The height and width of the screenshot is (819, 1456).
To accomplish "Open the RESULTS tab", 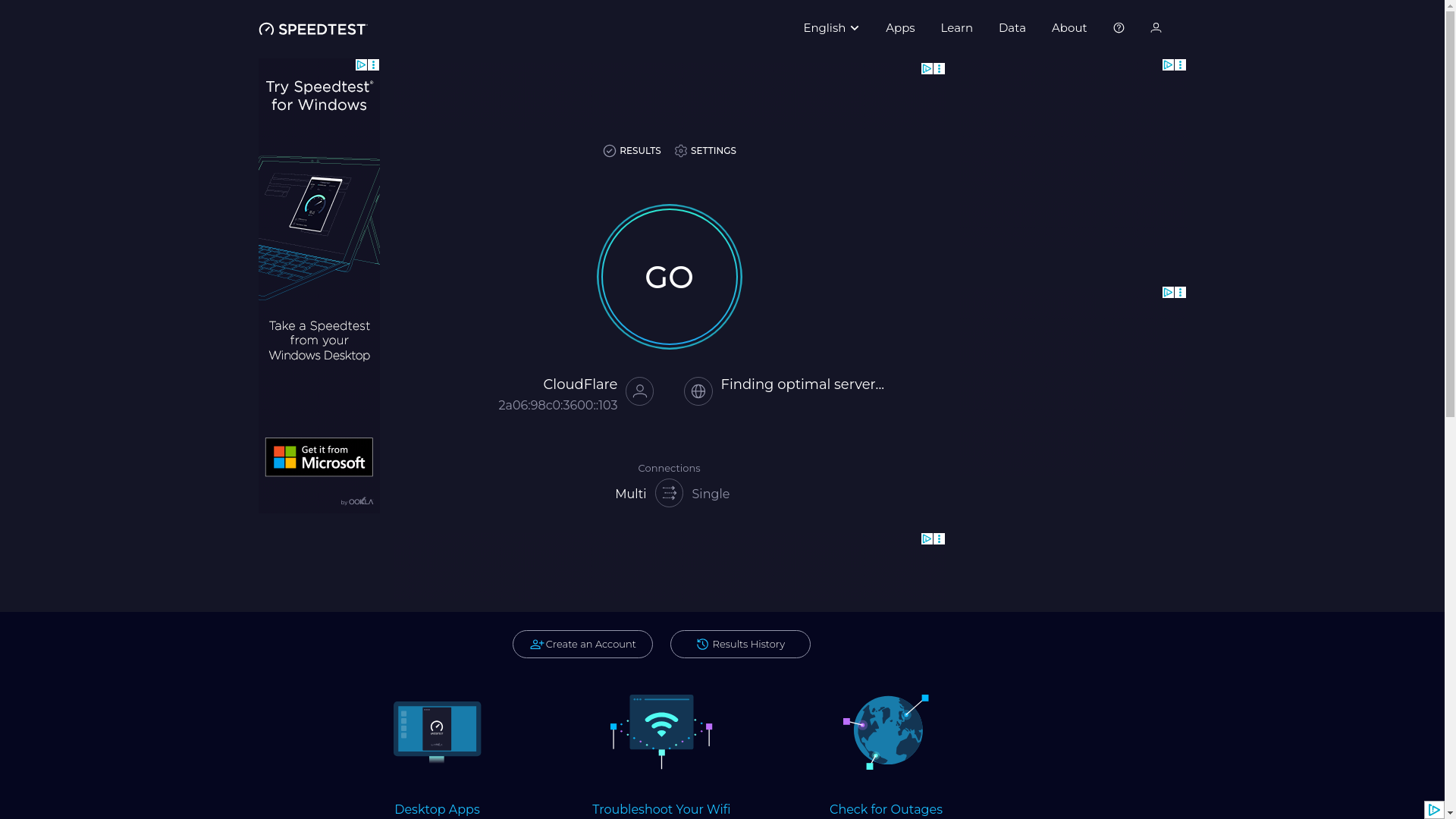I will pyautogui.click(x=632, y=151).
